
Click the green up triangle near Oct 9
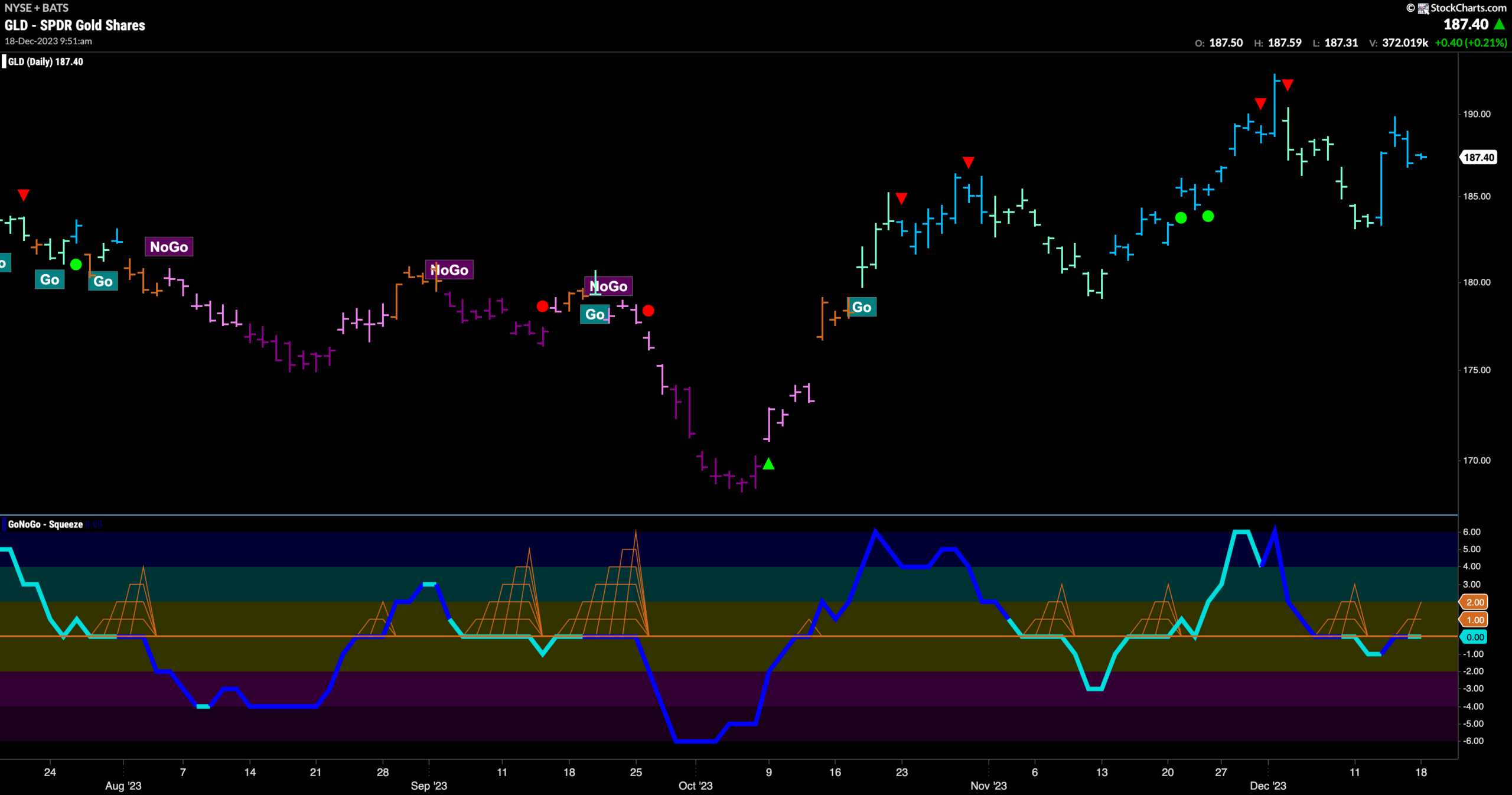coord(768,464)
